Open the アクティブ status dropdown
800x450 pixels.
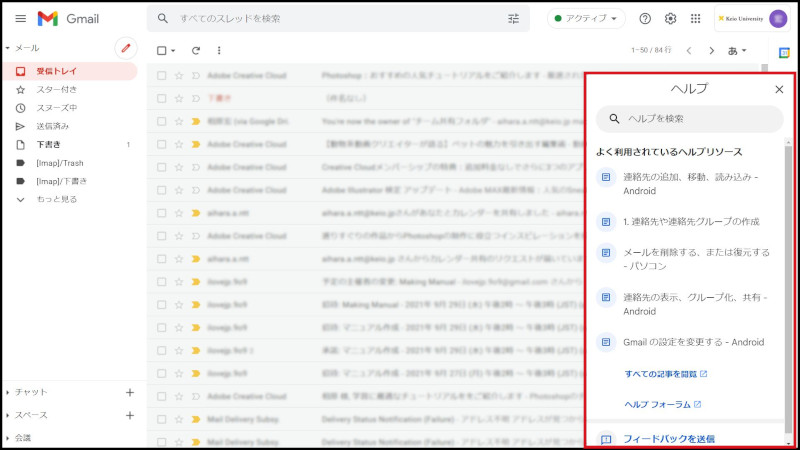coord(585,19)
